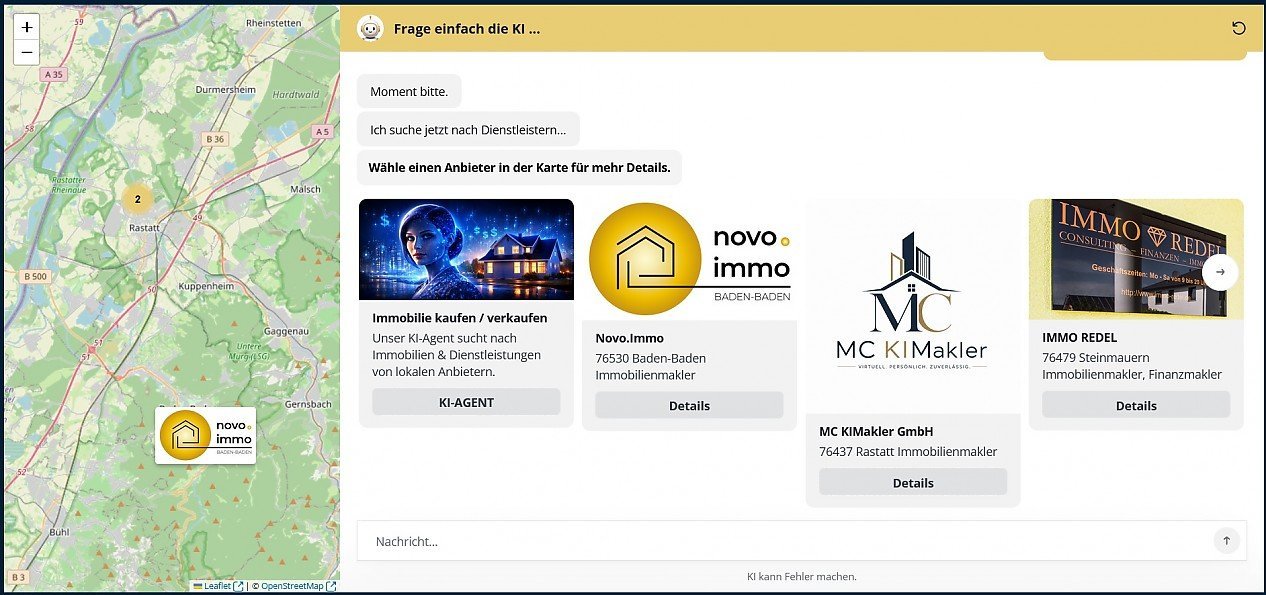Click the 'Novo.Immo' card title
This screenshot has width=1266, height=595.
tap(629, 338)
